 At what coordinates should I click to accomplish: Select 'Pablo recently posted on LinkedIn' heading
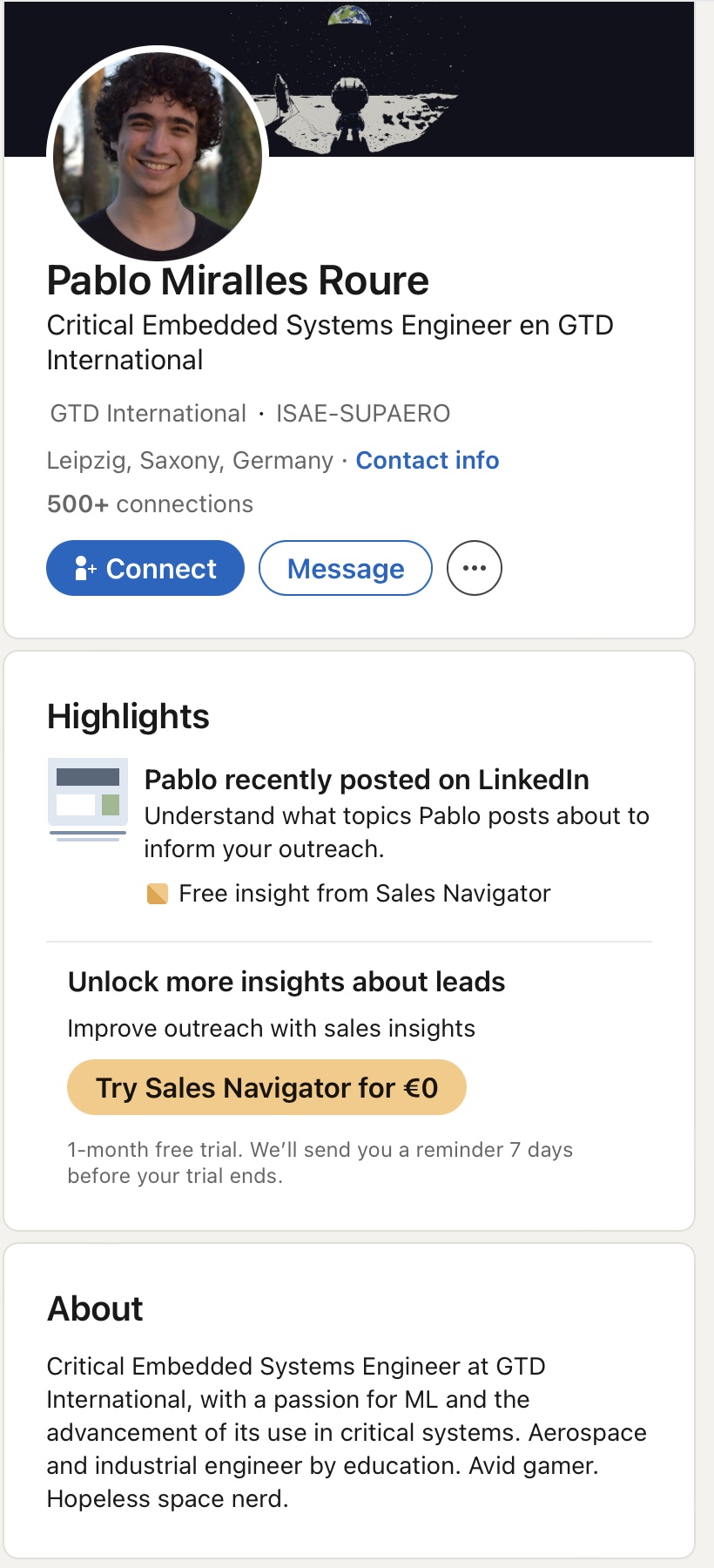pos(367,780)
